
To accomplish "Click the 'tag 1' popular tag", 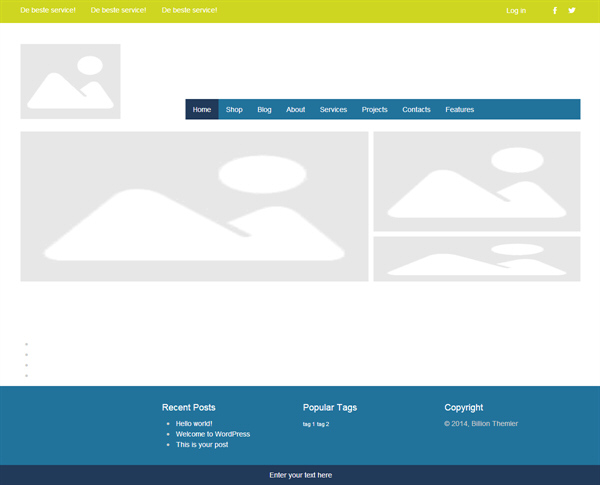I will click(x=308, y=424).
